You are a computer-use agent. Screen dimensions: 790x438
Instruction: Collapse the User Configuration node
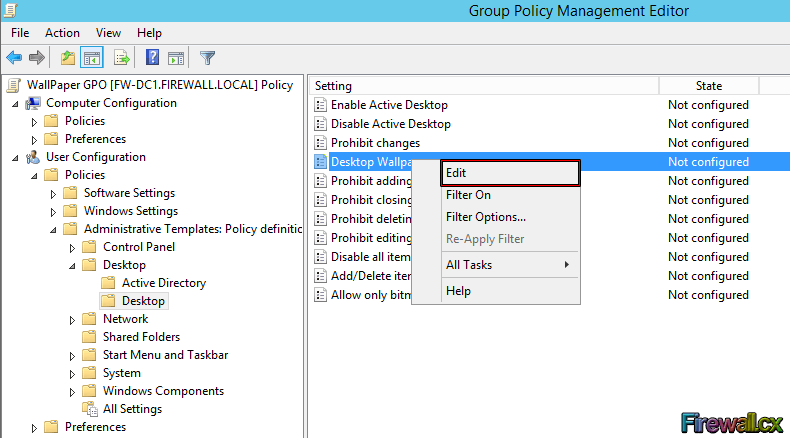(15, 158)
